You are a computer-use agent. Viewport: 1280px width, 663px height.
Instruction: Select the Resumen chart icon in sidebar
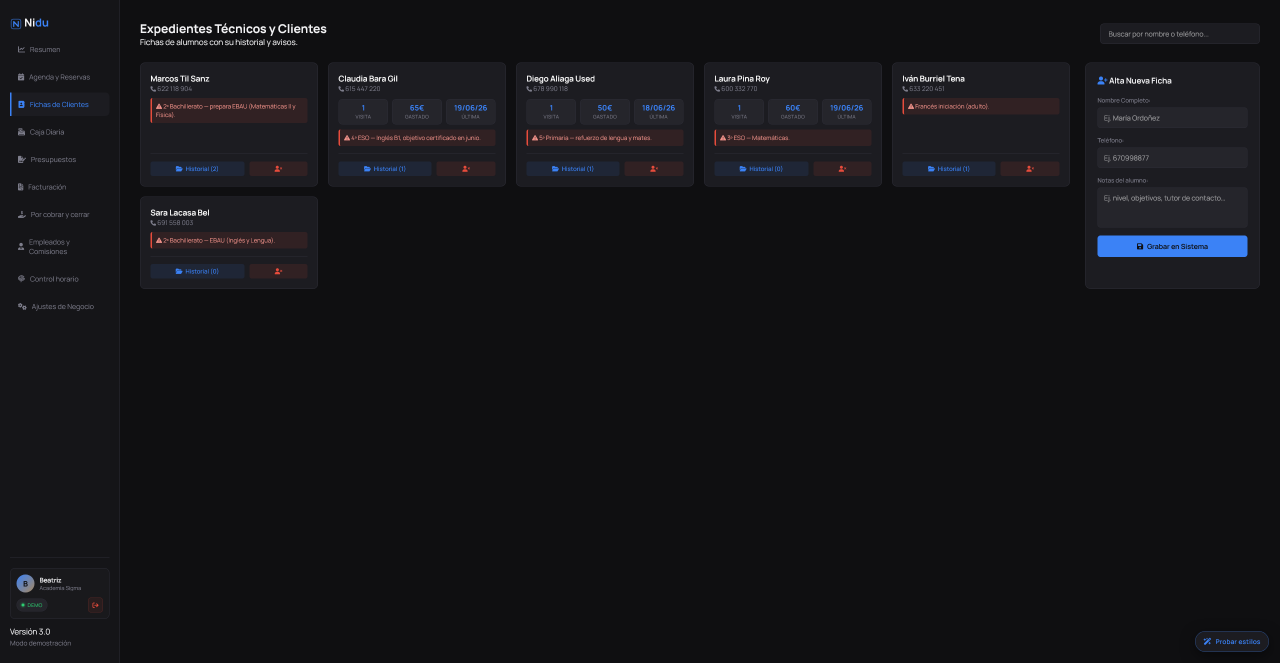pyautogui.click(x=21, y=49)
